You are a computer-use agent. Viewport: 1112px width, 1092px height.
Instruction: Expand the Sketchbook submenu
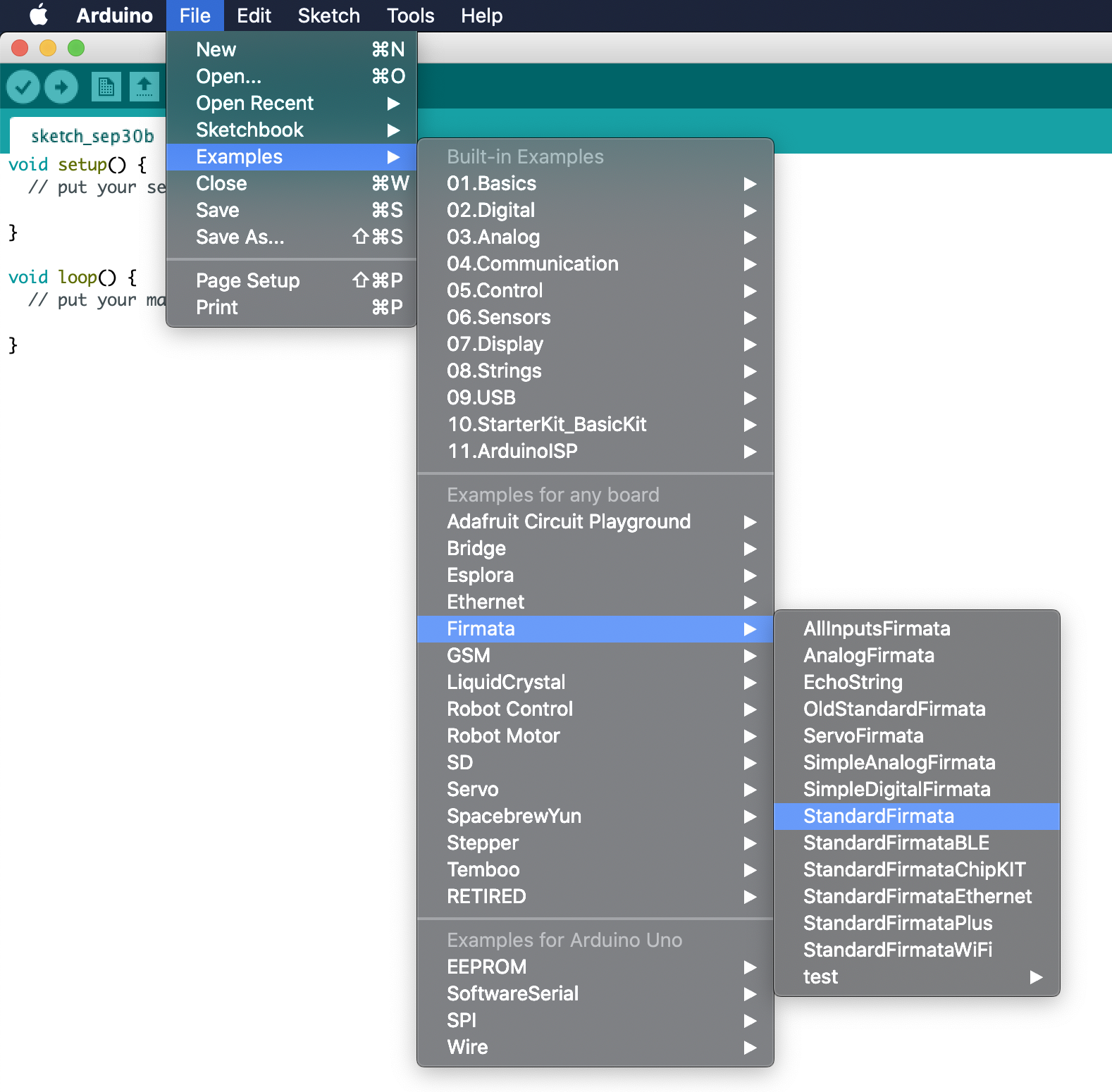292,130
